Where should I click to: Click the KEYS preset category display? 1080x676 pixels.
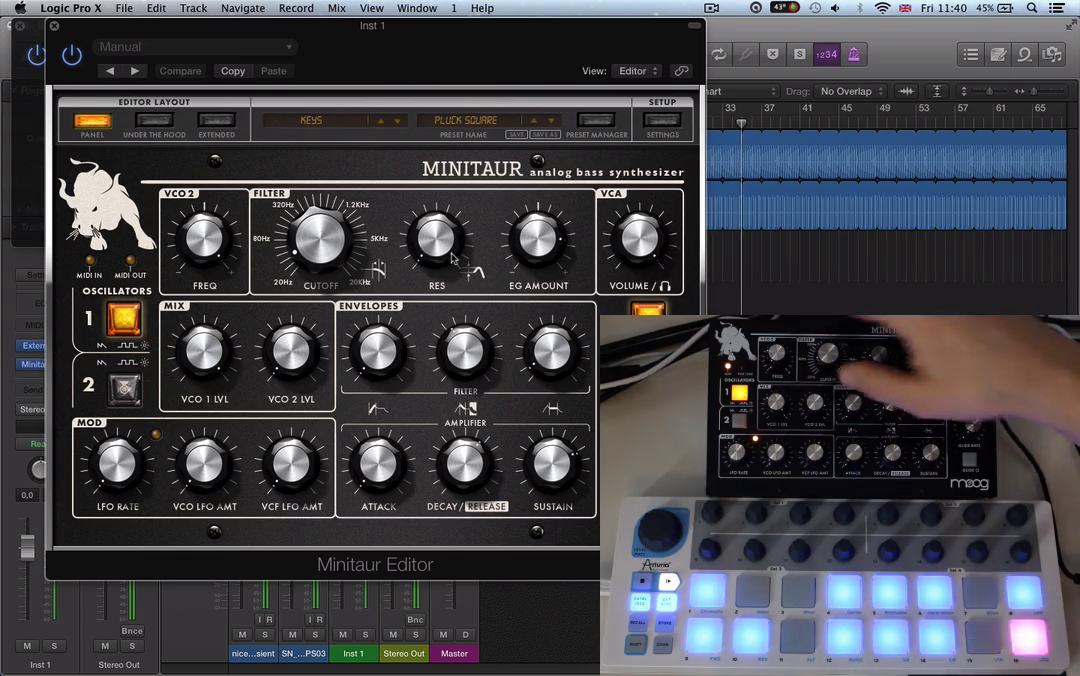[311, 120]
